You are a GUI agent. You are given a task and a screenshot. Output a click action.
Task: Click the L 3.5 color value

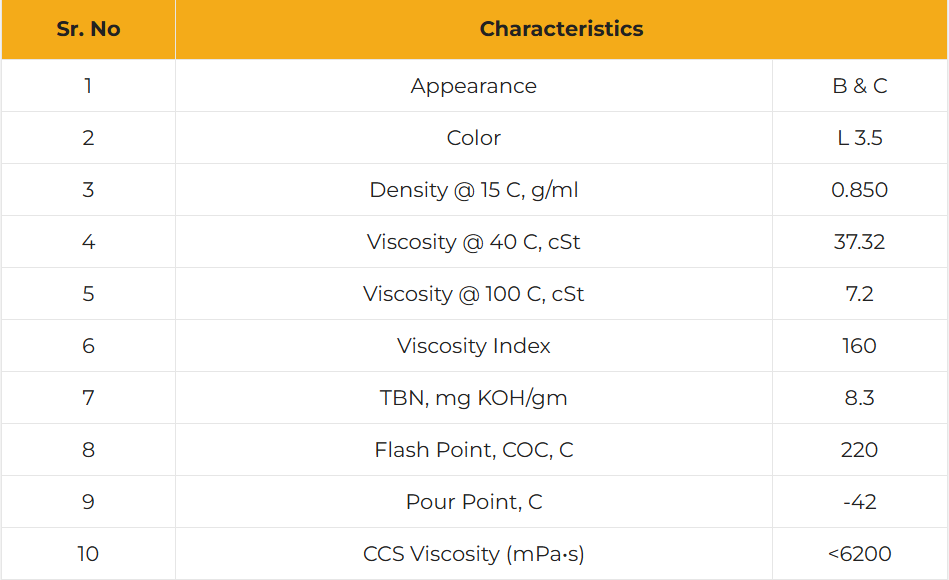click(859, 137)
